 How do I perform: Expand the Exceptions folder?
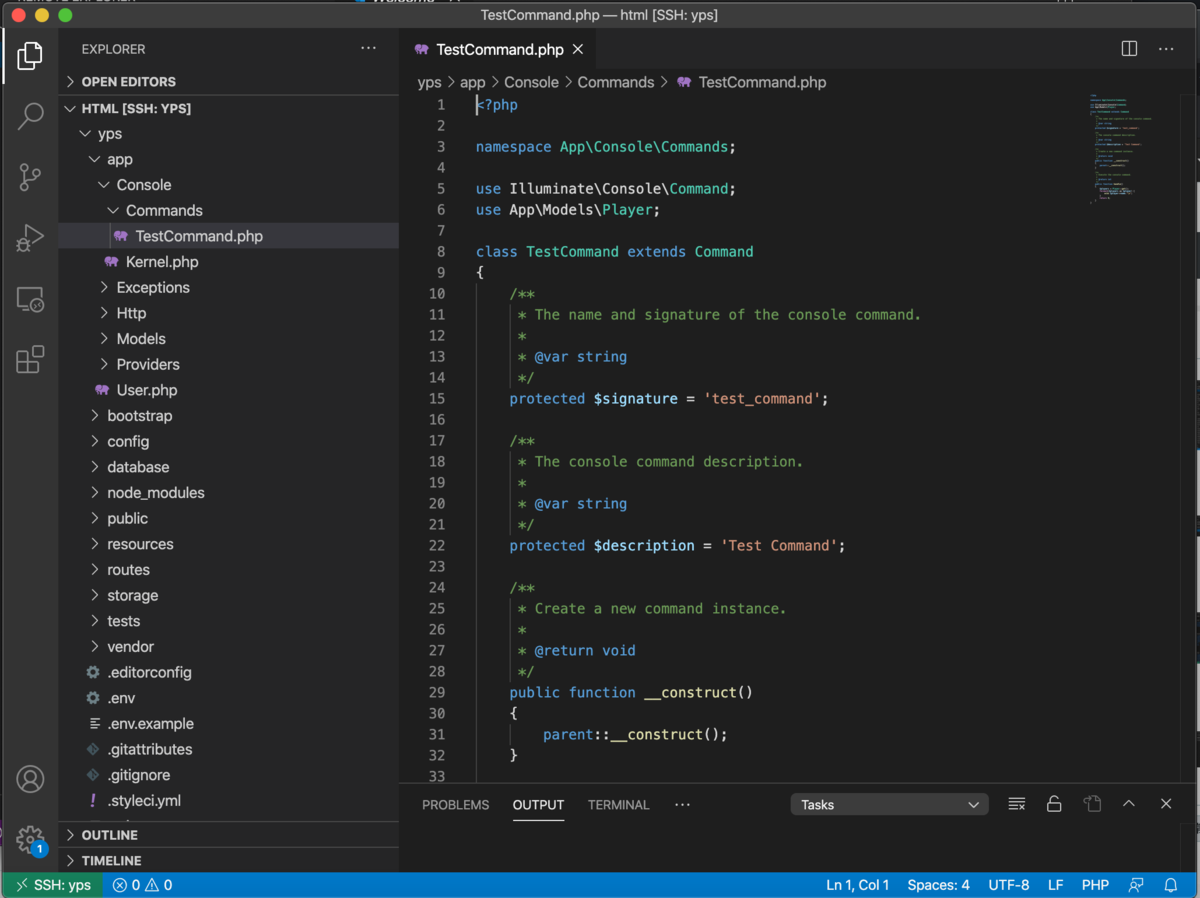(228, 287)
